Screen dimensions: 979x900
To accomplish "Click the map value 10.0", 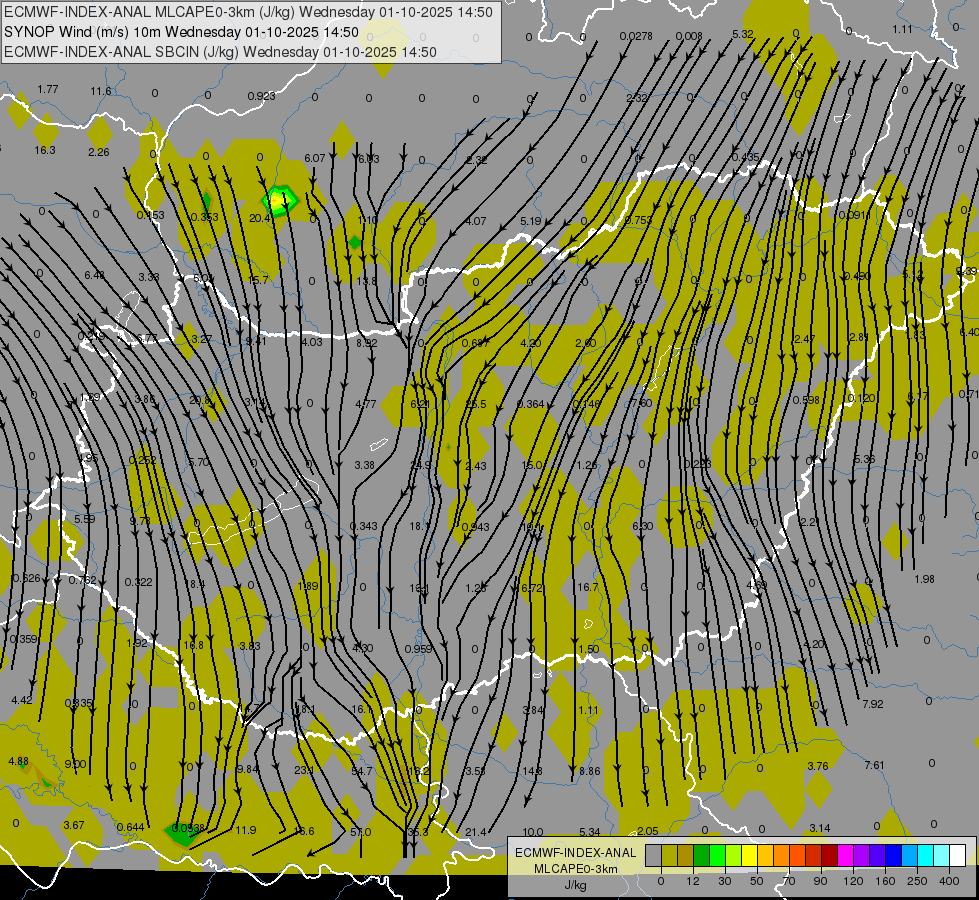I will tap(533, 832).
